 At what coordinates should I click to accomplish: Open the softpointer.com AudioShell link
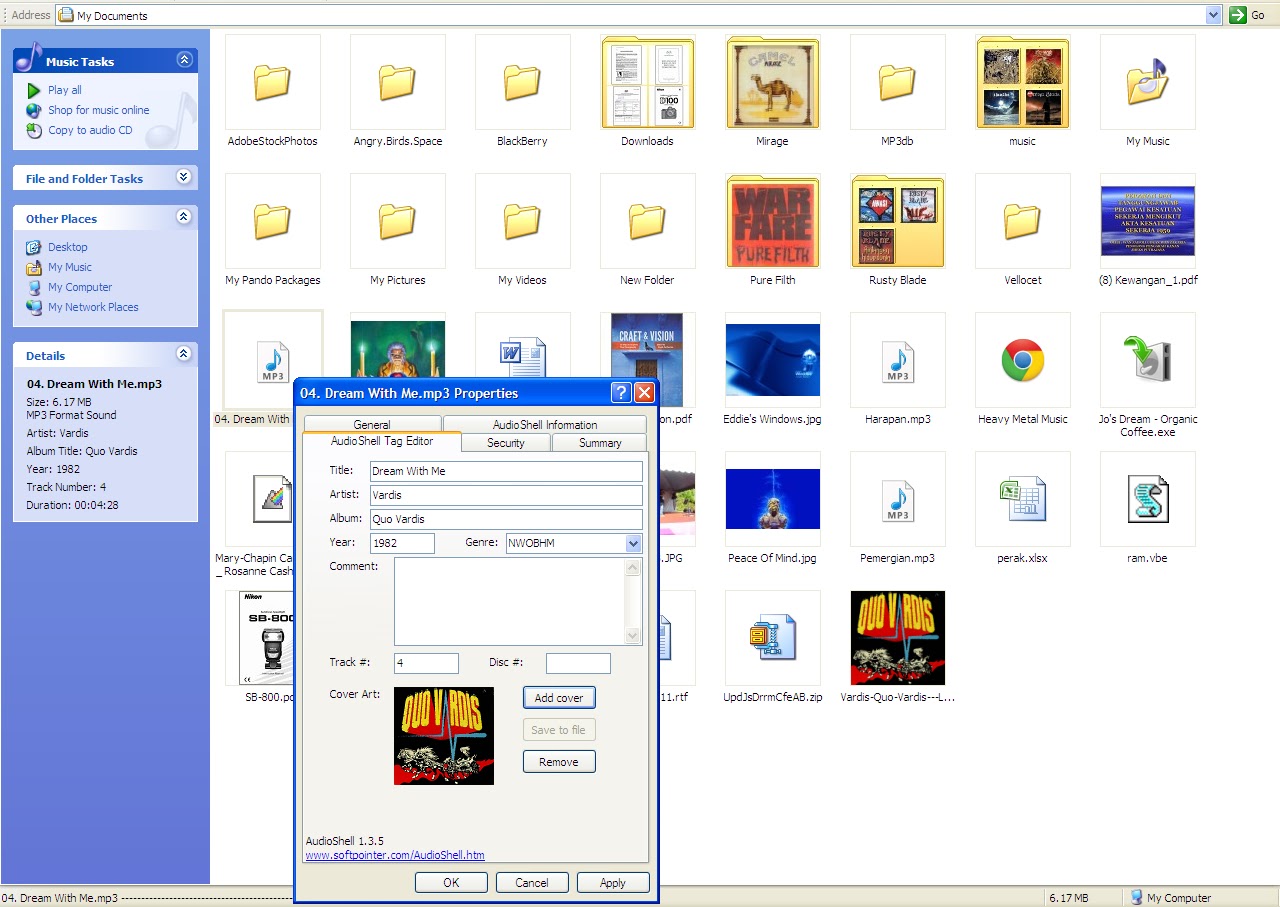pos(395,855)
